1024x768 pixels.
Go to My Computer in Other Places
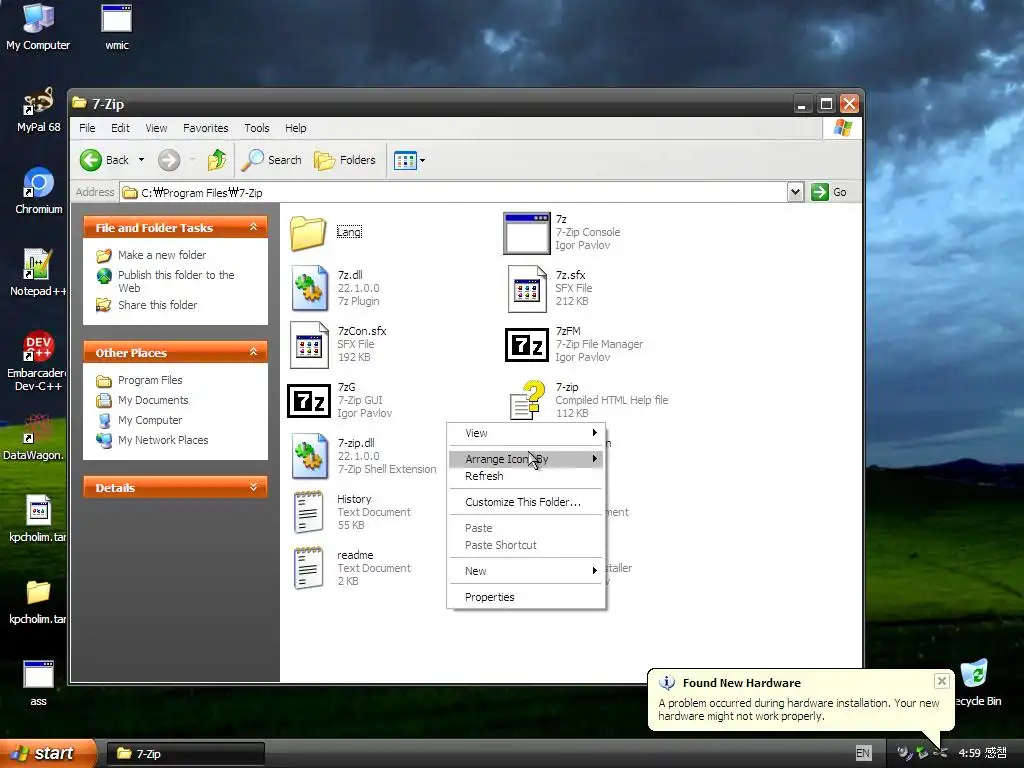coord(150,420)
